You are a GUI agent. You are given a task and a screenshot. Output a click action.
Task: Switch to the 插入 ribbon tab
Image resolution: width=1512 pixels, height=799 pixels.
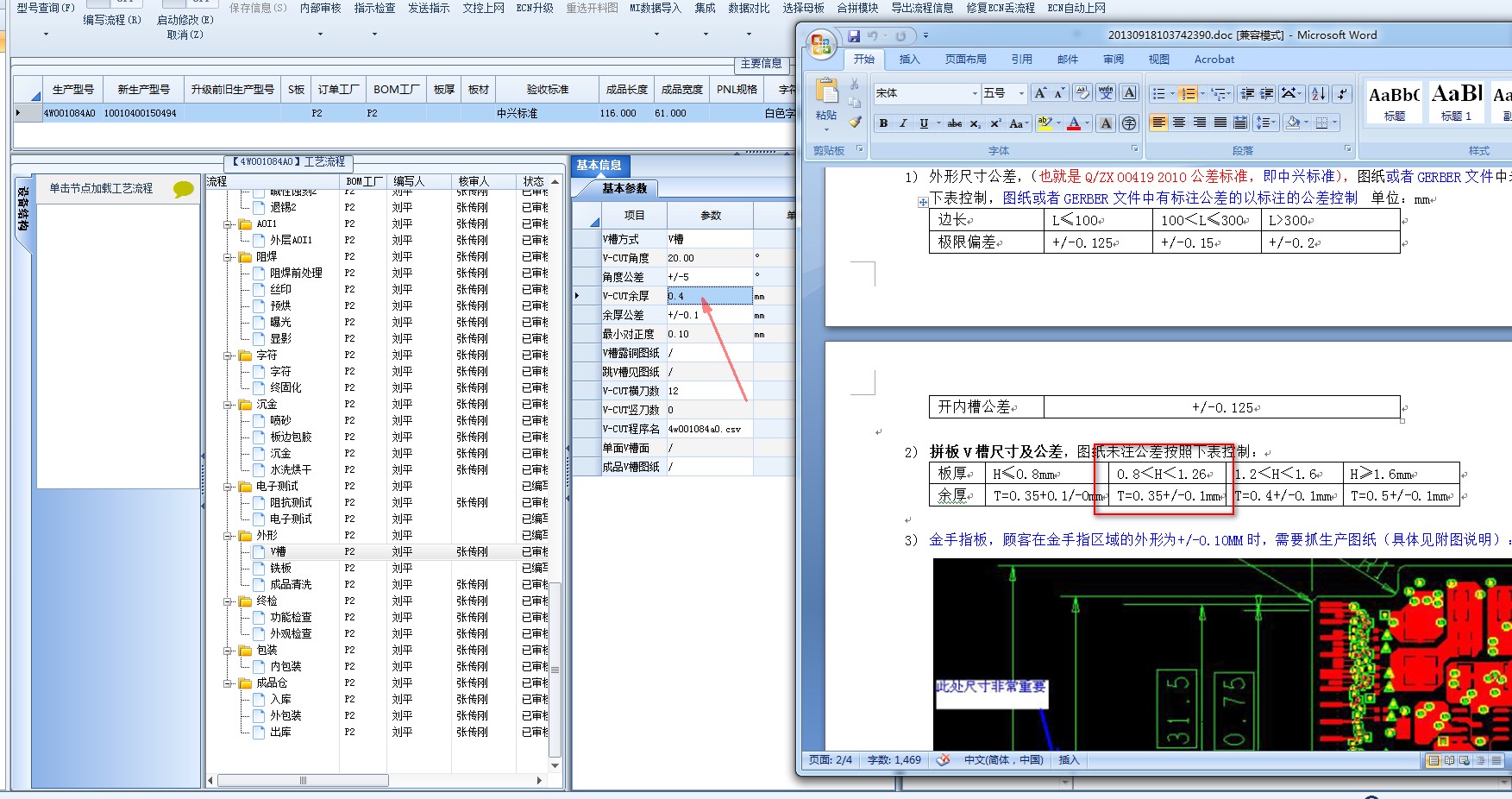[x=909, y=60]
